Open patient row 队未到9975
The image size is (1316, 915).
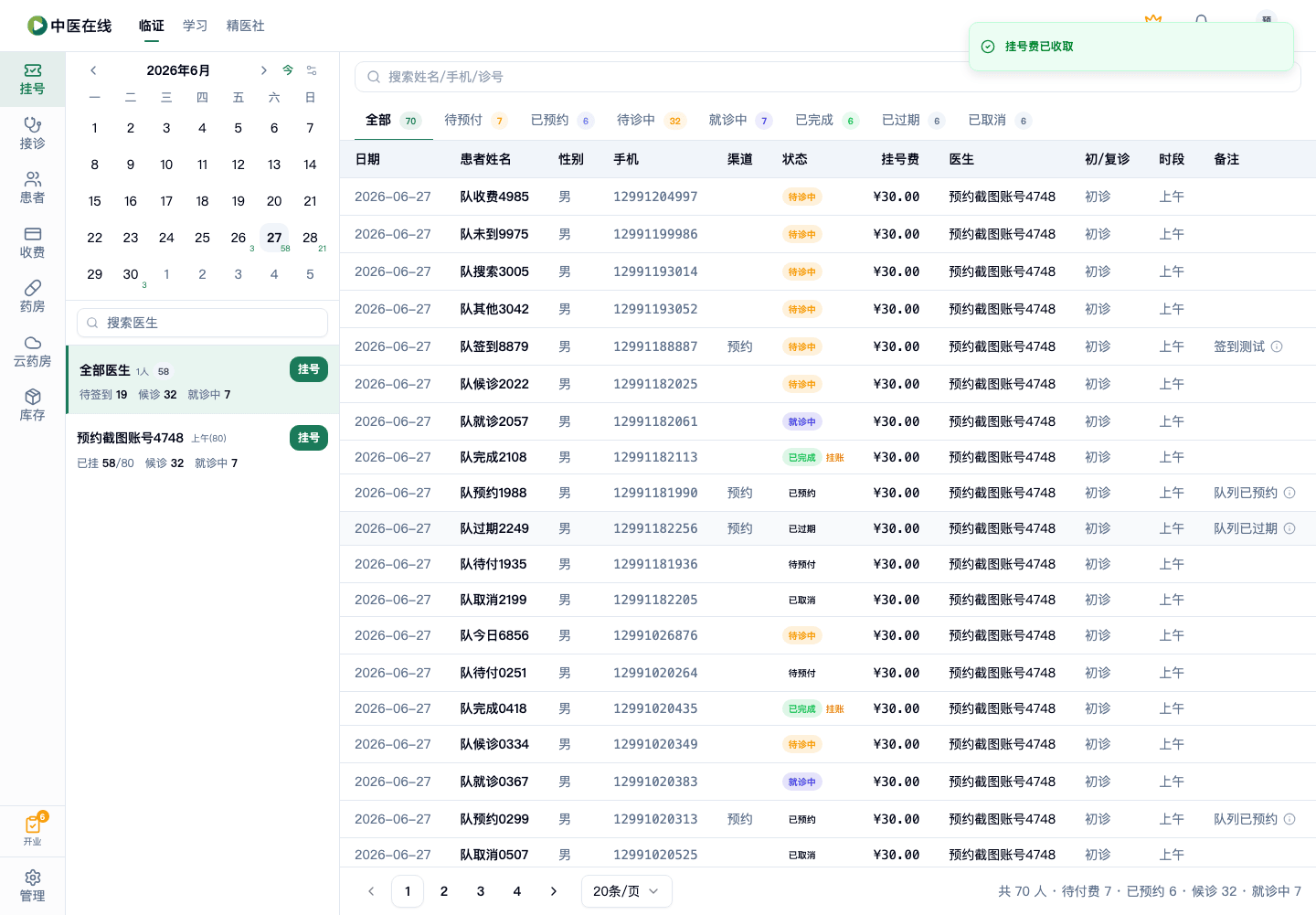[828, 234]
